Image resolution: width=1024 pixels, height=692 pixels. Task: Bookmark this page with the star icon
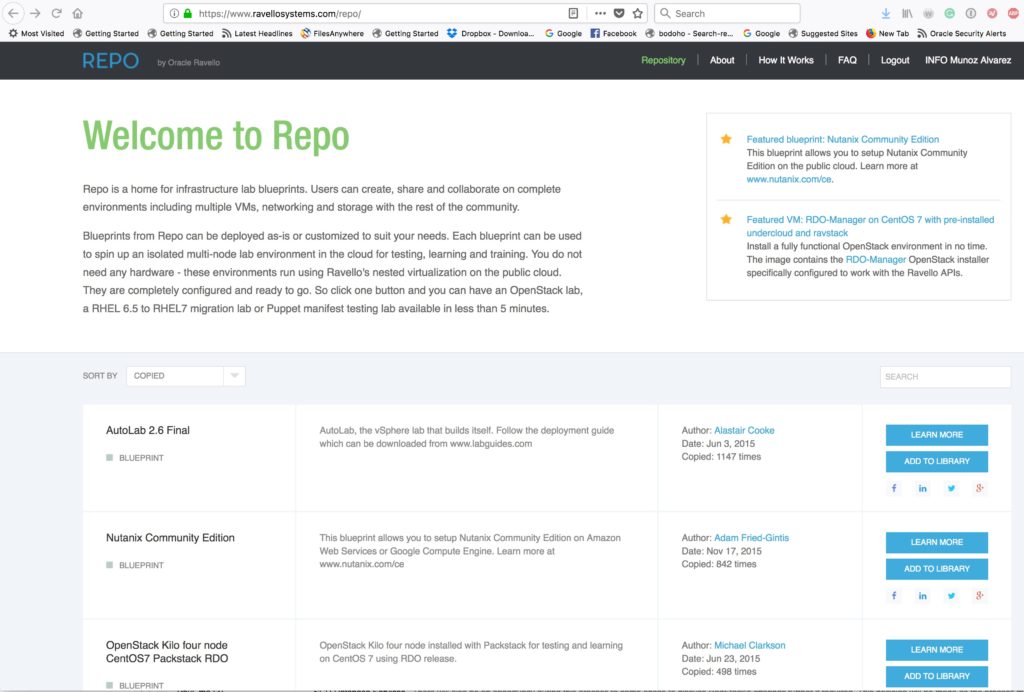pyautogui.click(x=637, y=13)
